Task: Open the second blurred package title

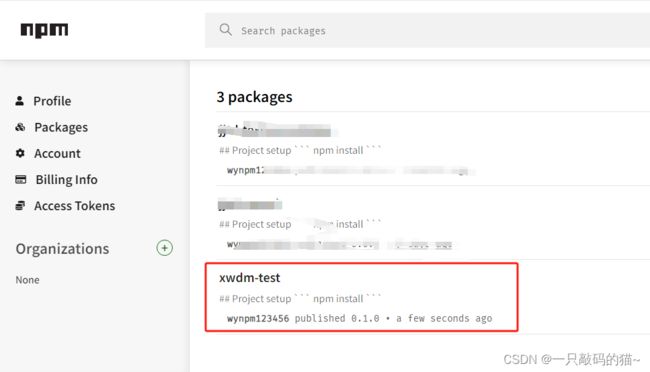Action: 250,204
